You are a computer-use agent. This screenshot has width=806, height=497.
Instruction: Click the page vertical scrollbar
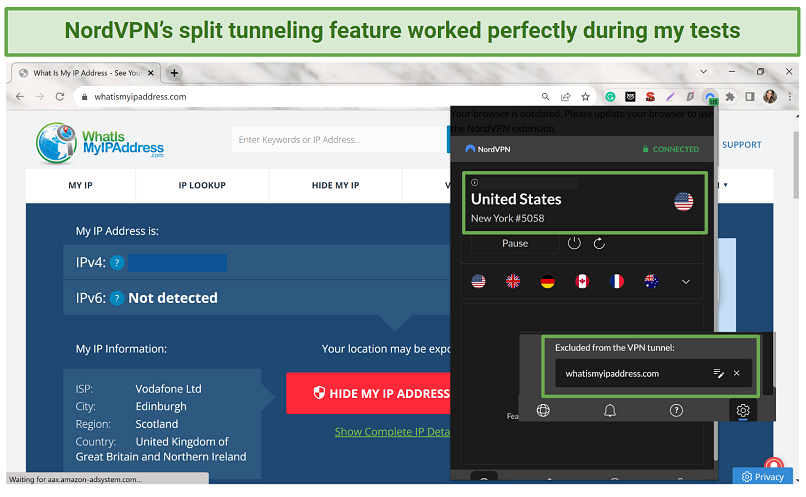pos(796,164)
